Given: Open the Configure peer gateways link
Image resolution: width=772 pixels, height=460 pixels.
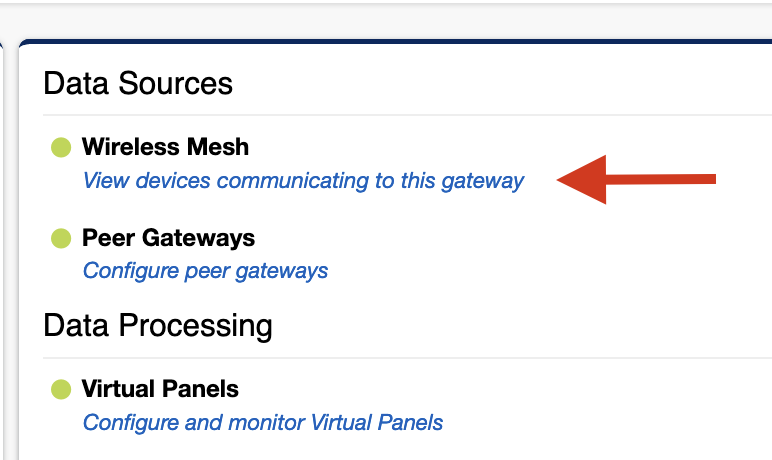Looking at the screenshot, I should [x=205, y=270].
